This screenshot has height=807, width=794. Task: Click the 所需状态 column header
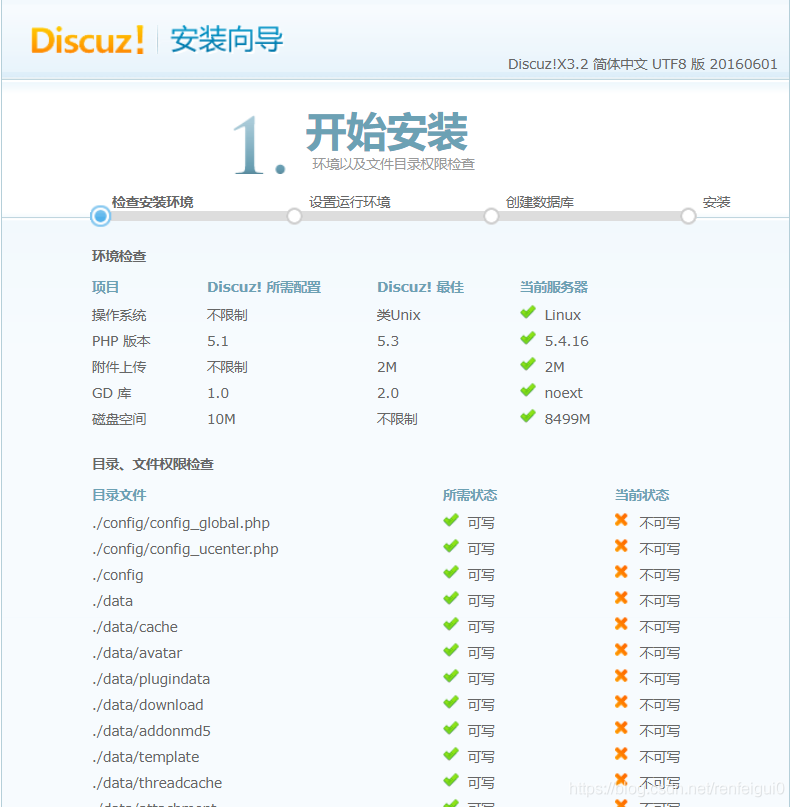(470, 495)
